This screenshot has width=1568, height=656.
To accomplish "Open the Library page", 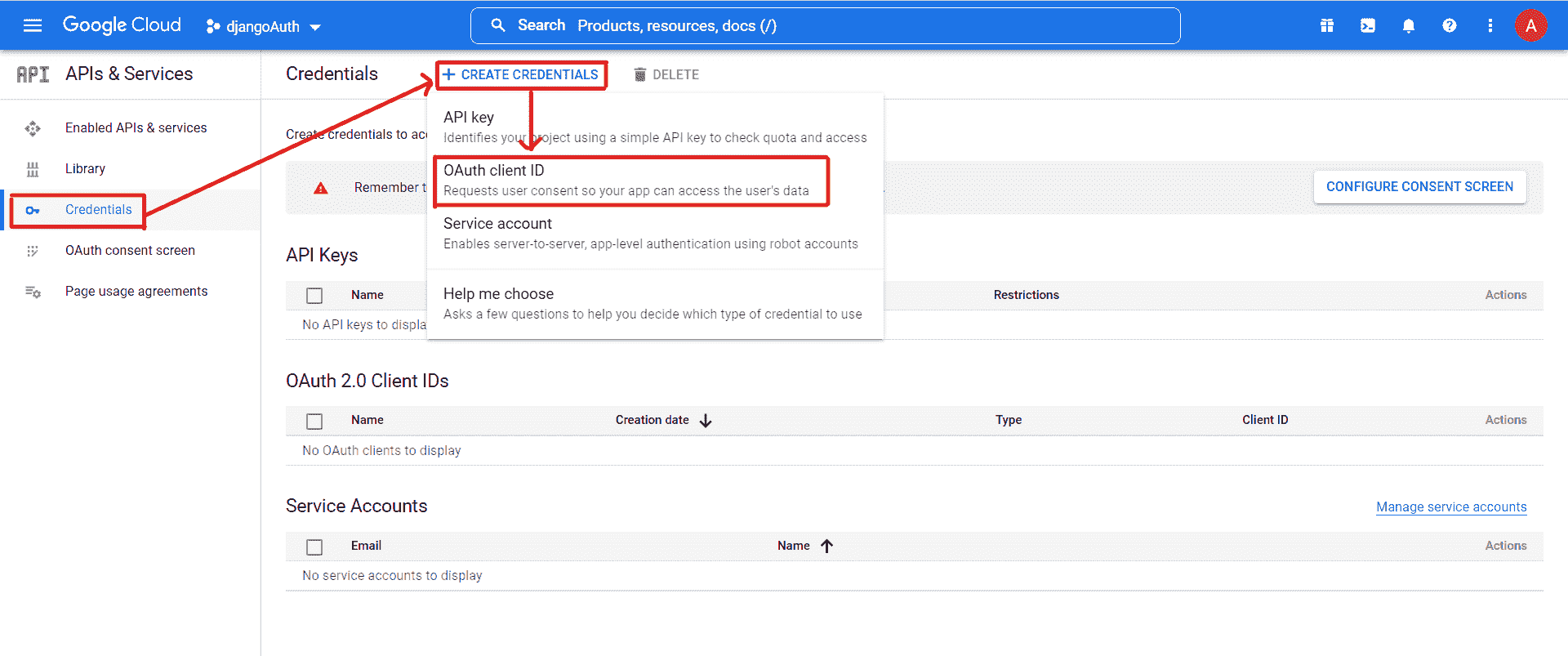I will [x=85, y=168].
